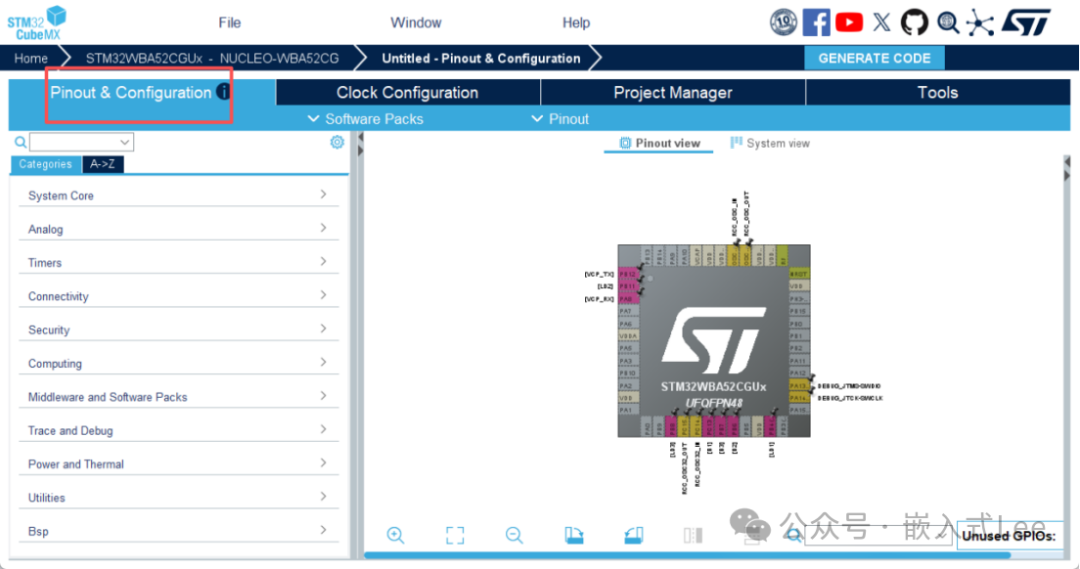1080x569 pixels.
Task: Rotate chip counter-clockwise icon
Action: [x=634, y=535]
